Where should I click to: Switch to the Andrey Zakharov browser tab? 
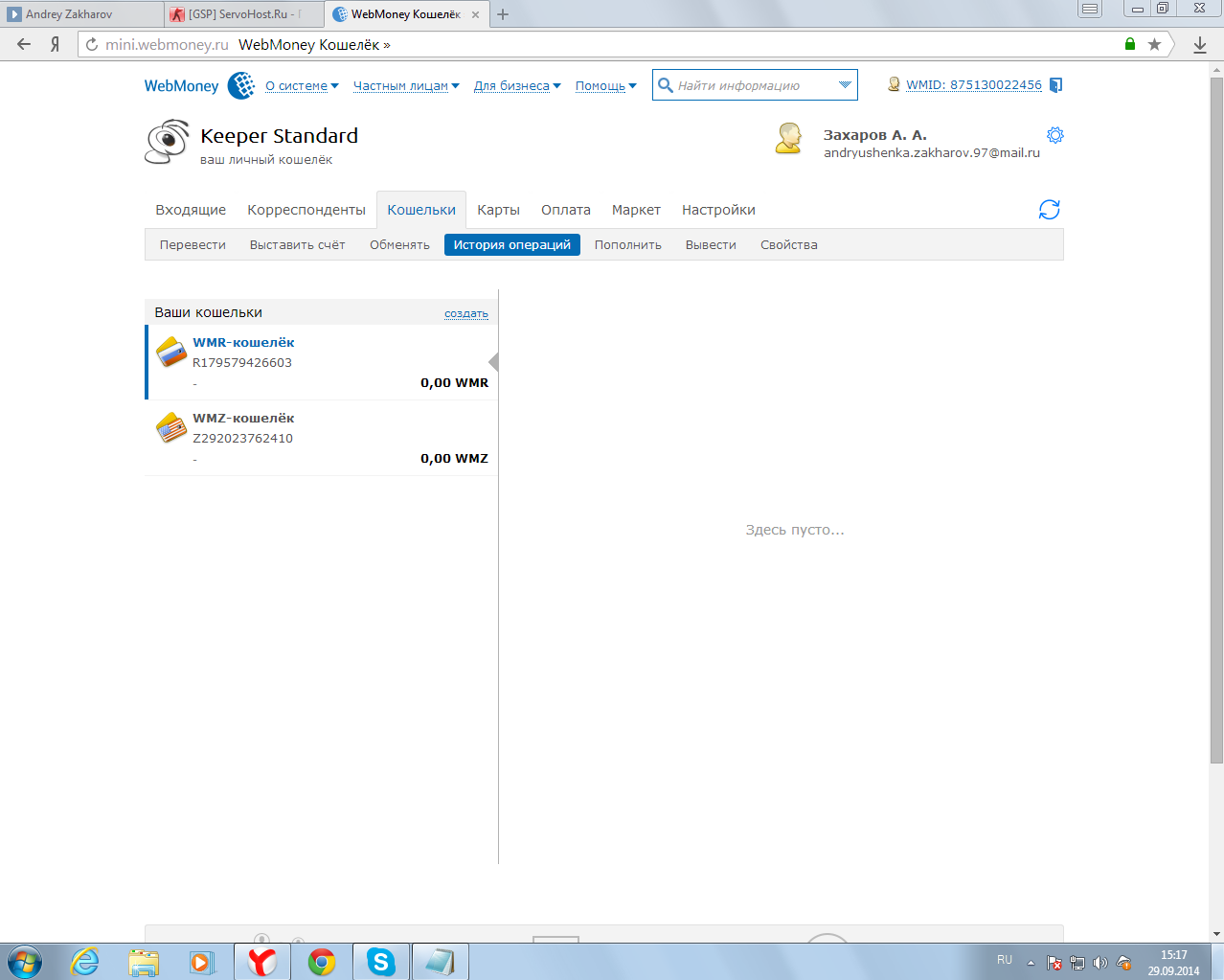point(81,14)
